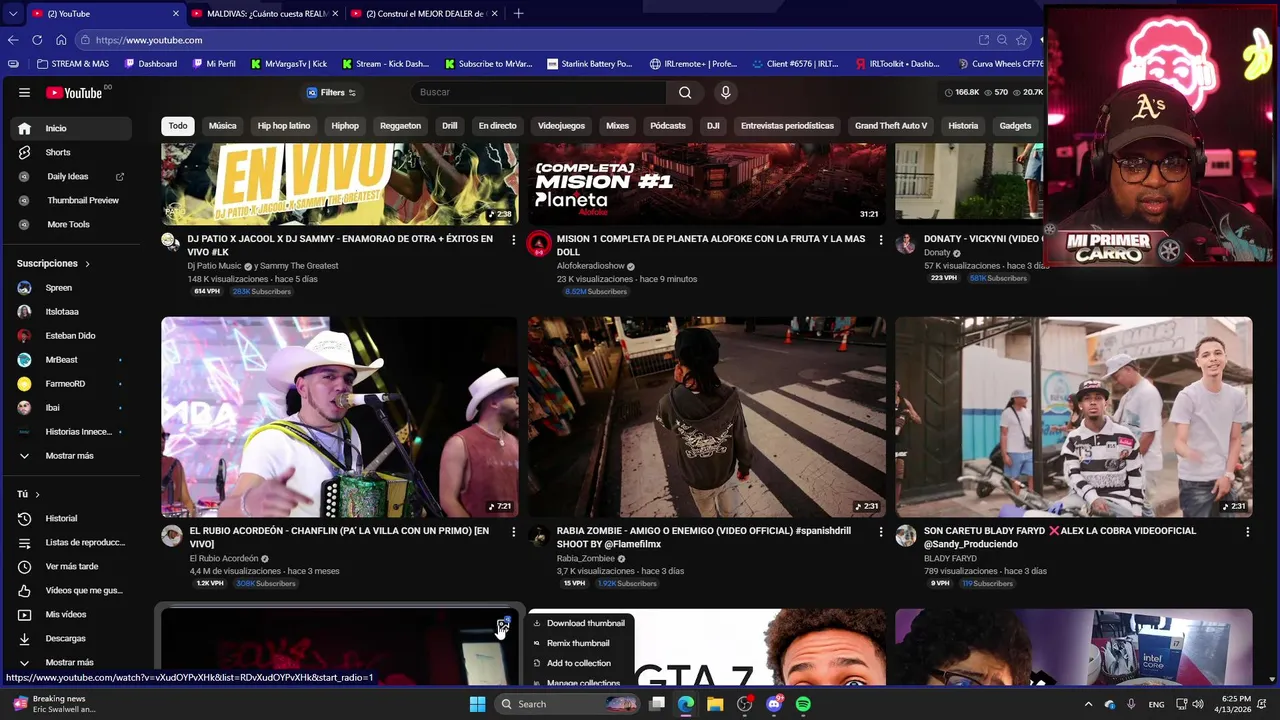Open options for El Rubio Acordeón video
Viewport: 1280px width, 720px height.
point(513,532)
